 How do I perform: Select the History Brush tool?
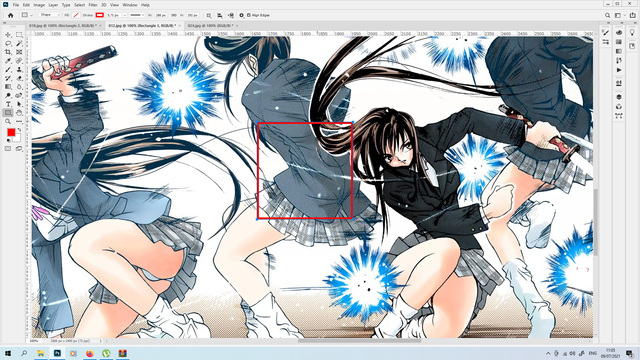pyautogui.click(x=8, y=78)
